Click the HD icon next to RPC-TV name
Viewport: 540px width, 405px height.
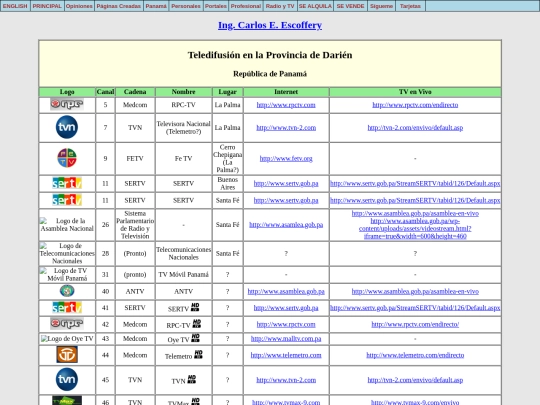coord(197,323)
